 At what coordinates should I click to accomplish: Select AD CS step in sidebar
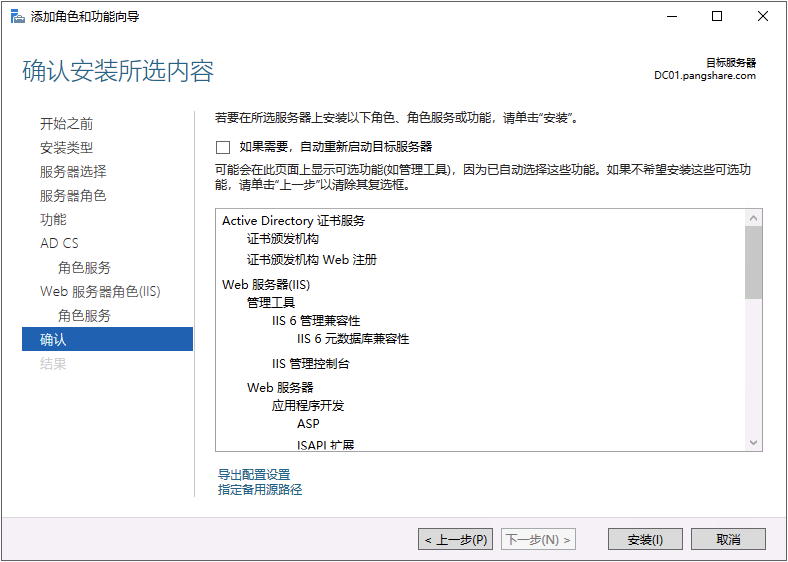tap(59, 244)
